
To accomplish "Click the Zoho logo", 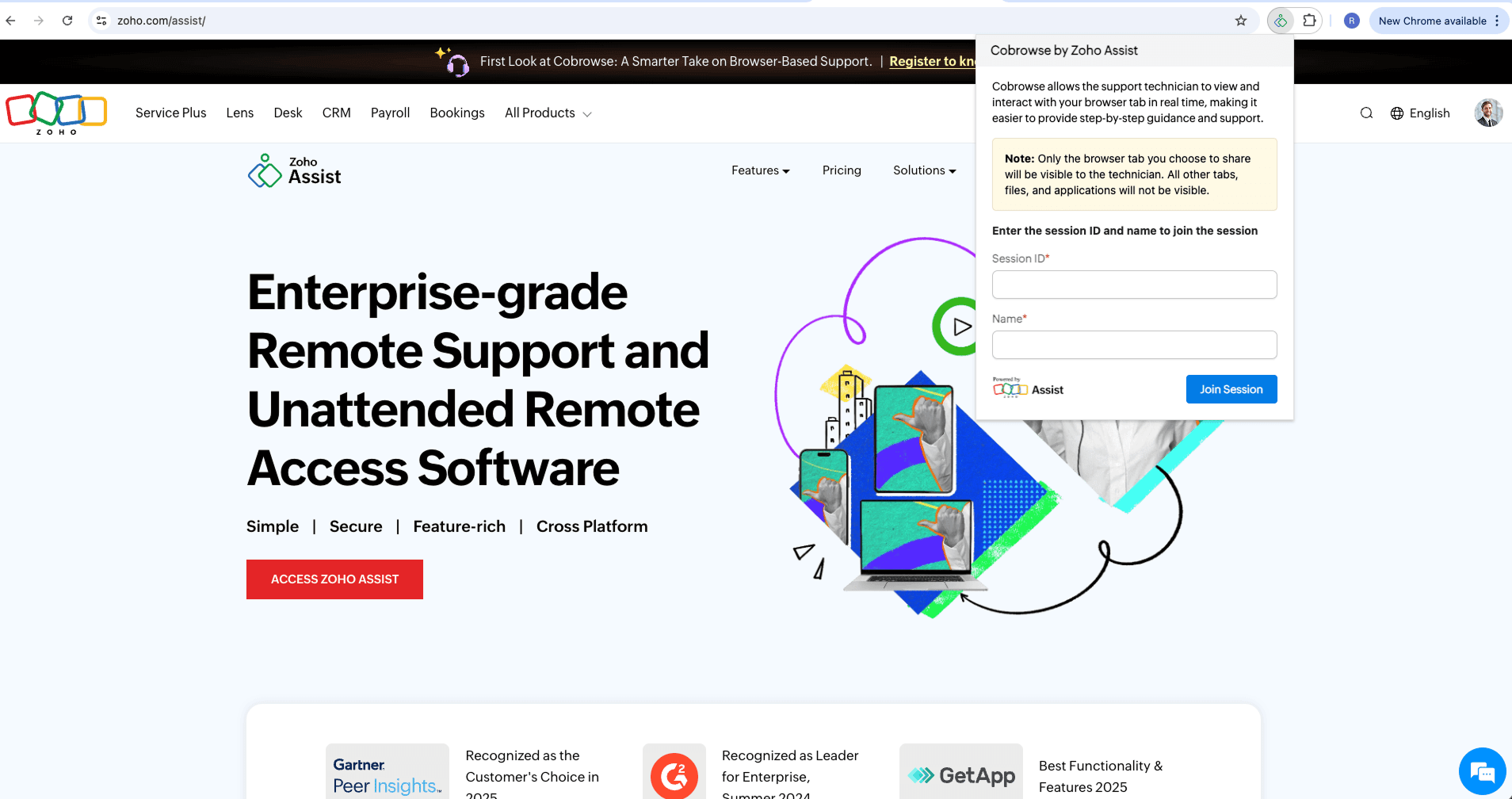I will 56,113.
